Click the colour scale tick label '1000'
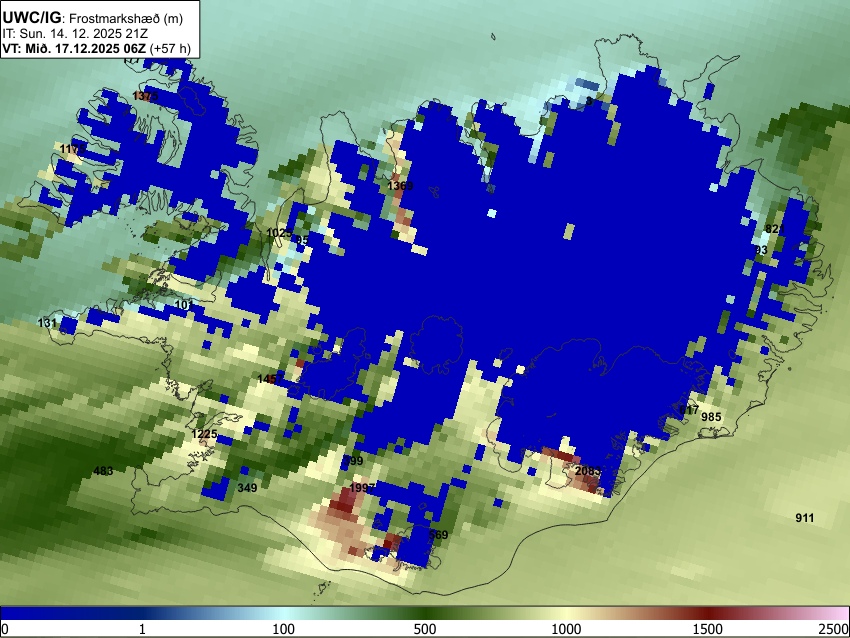The height and width of the screenshot is (638, 850). (x=566, y=629)
